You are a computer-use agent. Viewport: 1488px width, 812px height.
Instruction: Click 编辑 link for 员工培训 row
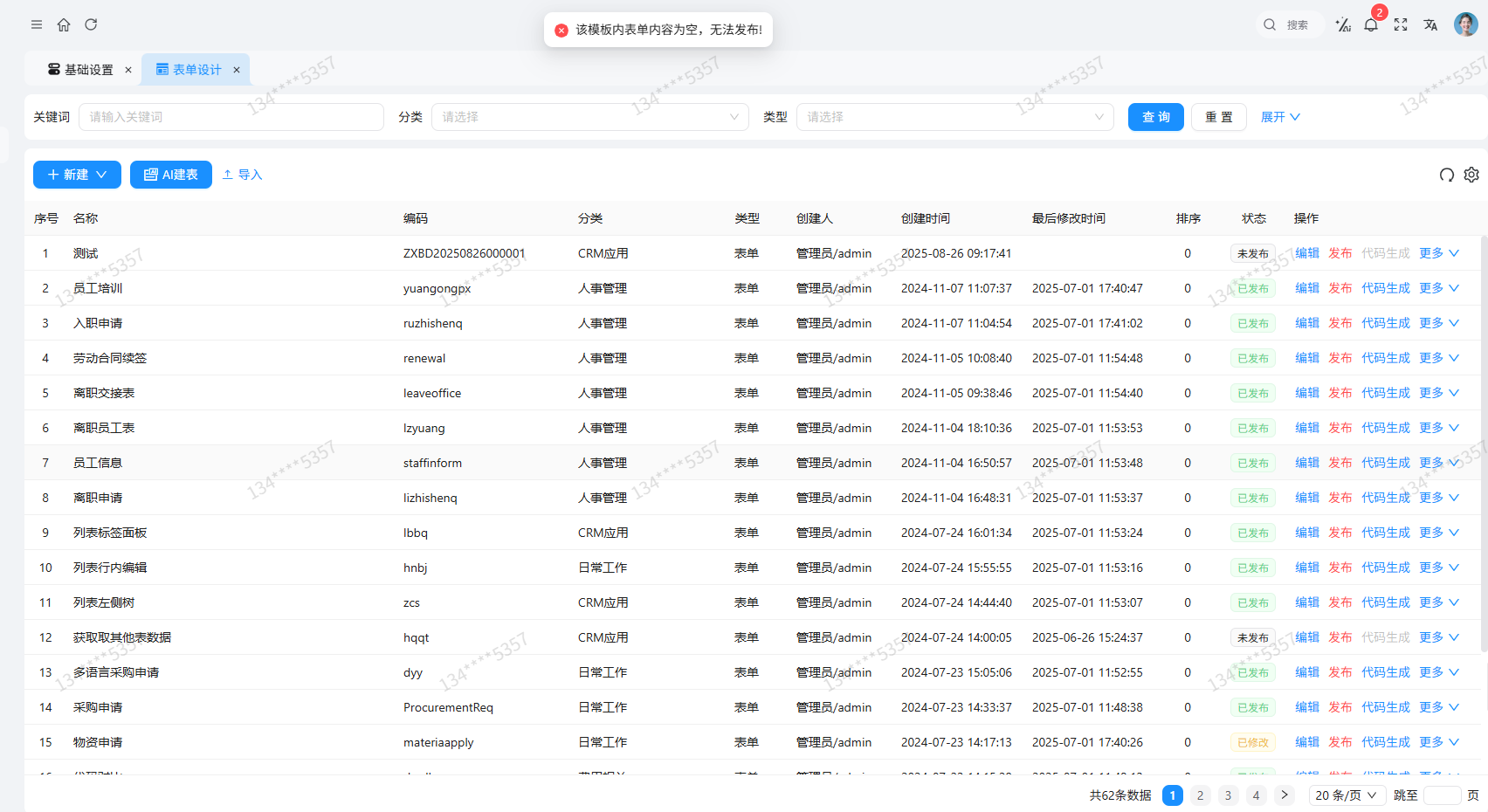pos(1306,288)
